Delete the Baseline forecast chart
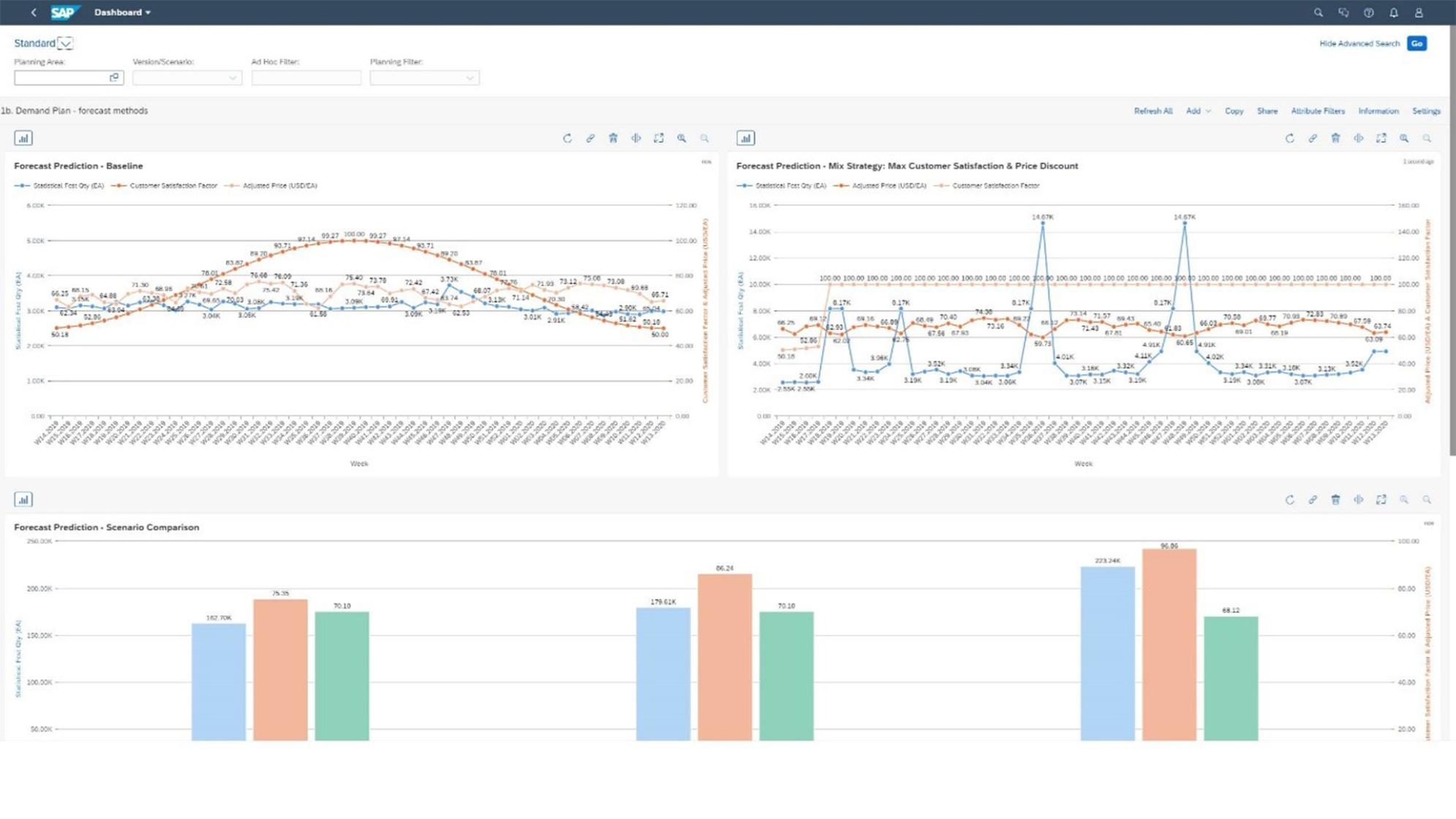 click(x=613, y=138)
